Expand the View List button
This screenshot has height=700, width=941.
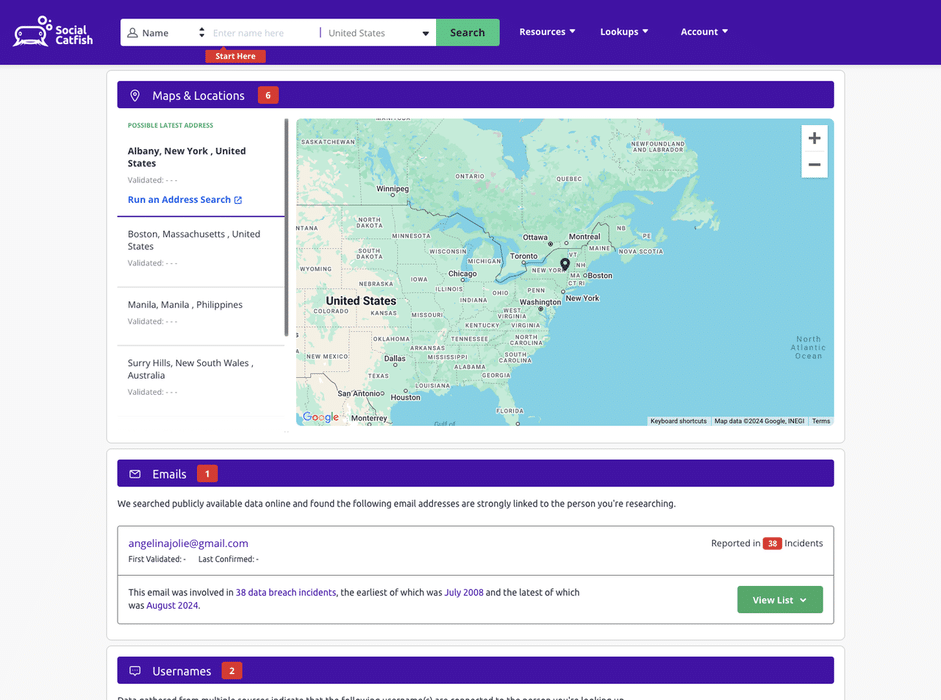(779, 600)
